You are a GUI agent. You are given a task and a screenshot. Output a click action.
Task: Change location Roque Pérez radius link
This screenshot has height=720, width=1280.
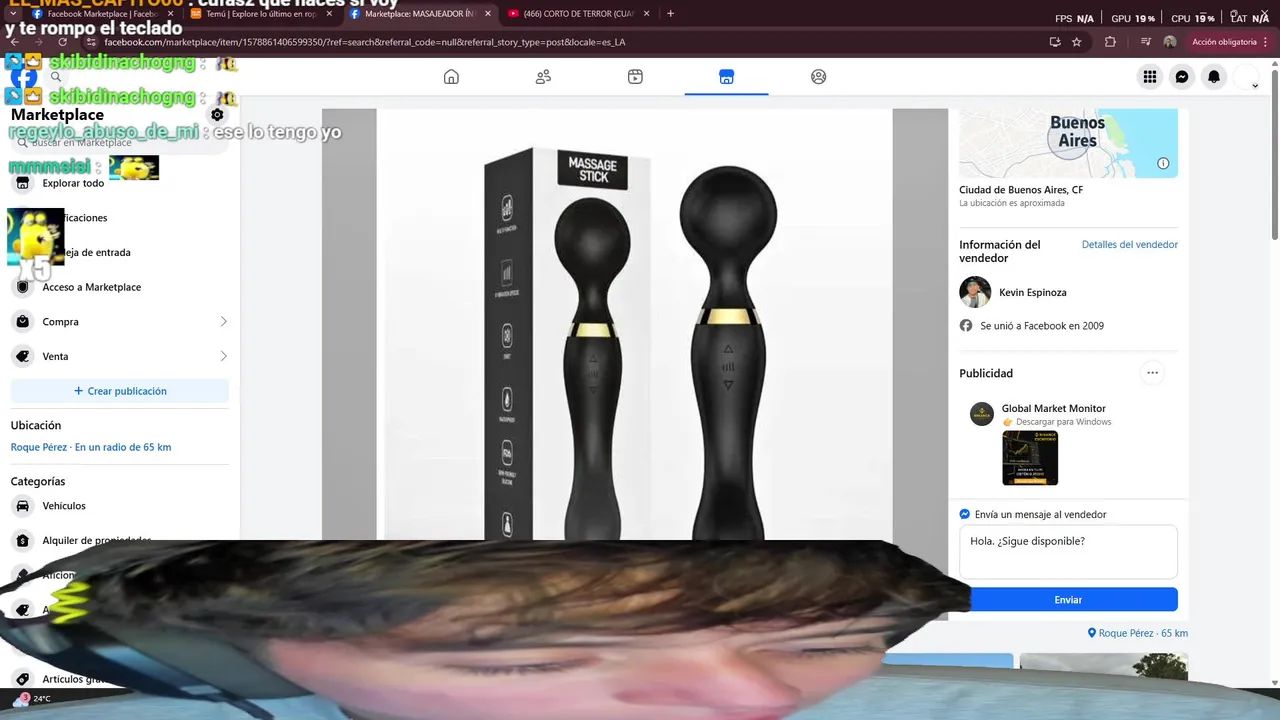click(x=91, y=447)
